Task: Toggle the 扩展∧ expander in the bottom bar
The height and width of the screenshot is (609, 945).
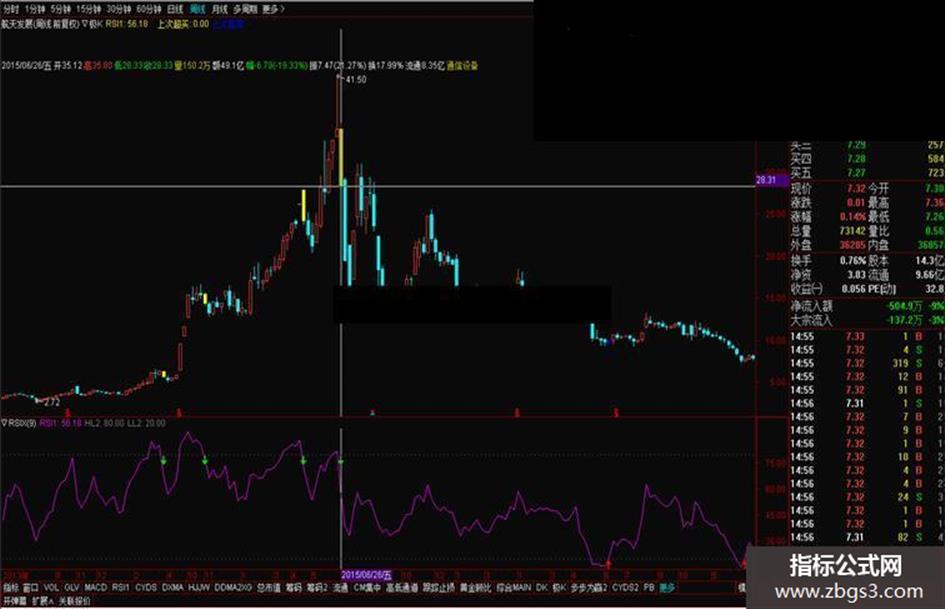Action: tap(43, 601)
